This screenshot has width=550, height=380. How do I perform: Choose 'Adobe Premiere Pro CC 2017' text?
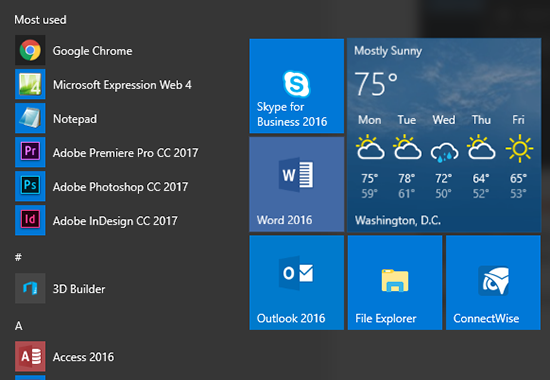point(126,153)
